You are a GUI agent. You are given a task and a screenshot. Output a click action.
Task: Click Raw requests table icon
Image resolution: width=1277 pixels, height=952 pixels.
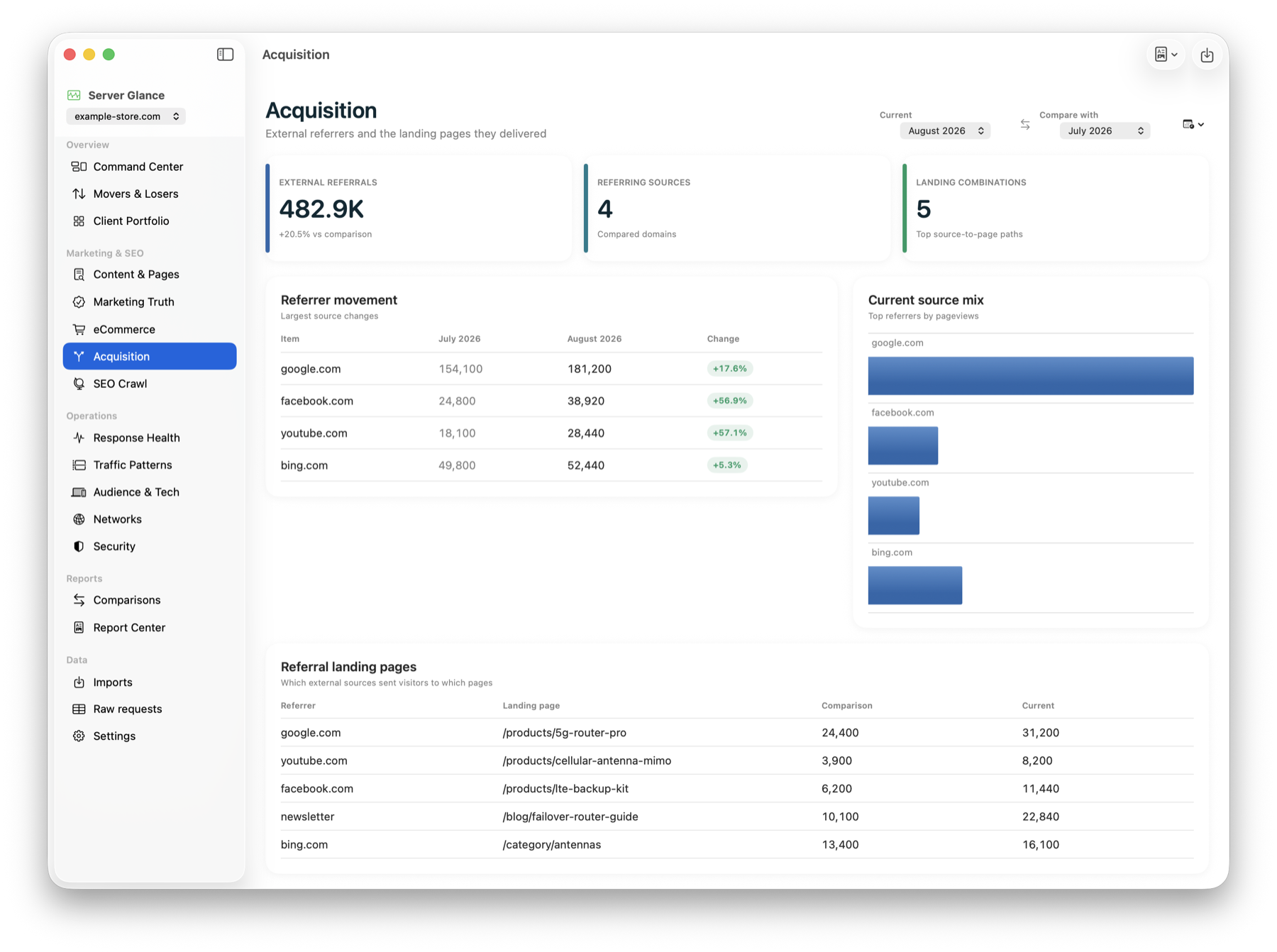click(x=79, y=709)
